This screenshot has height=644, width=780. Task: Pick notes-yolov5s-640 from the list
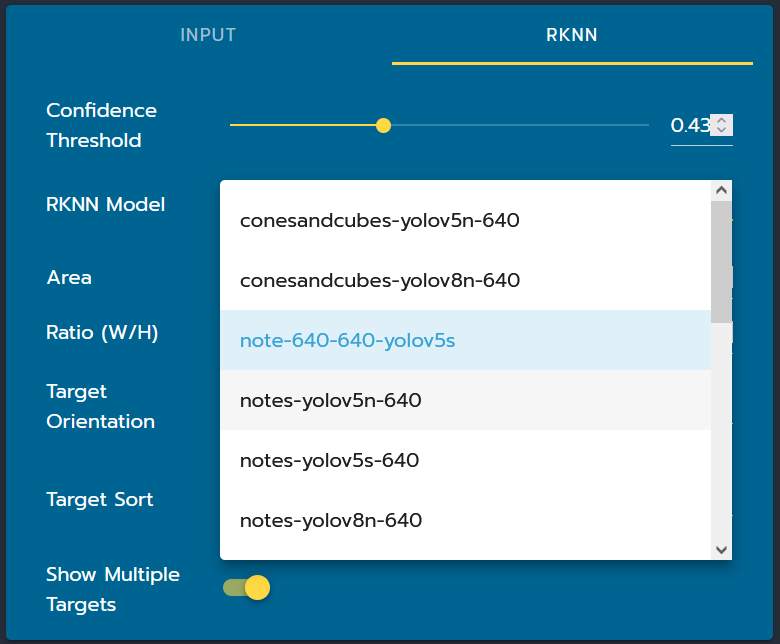(x=466, y=460)
